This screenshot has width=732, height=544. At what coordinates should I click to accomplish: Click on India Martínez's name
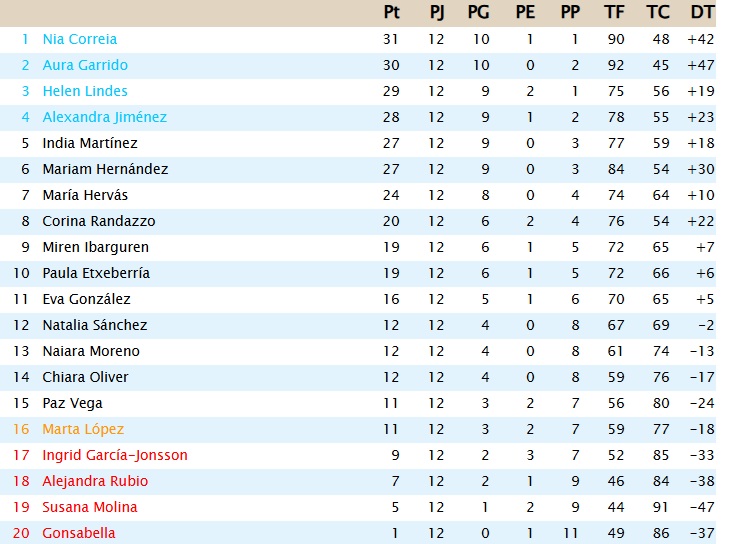coord(90,143)
